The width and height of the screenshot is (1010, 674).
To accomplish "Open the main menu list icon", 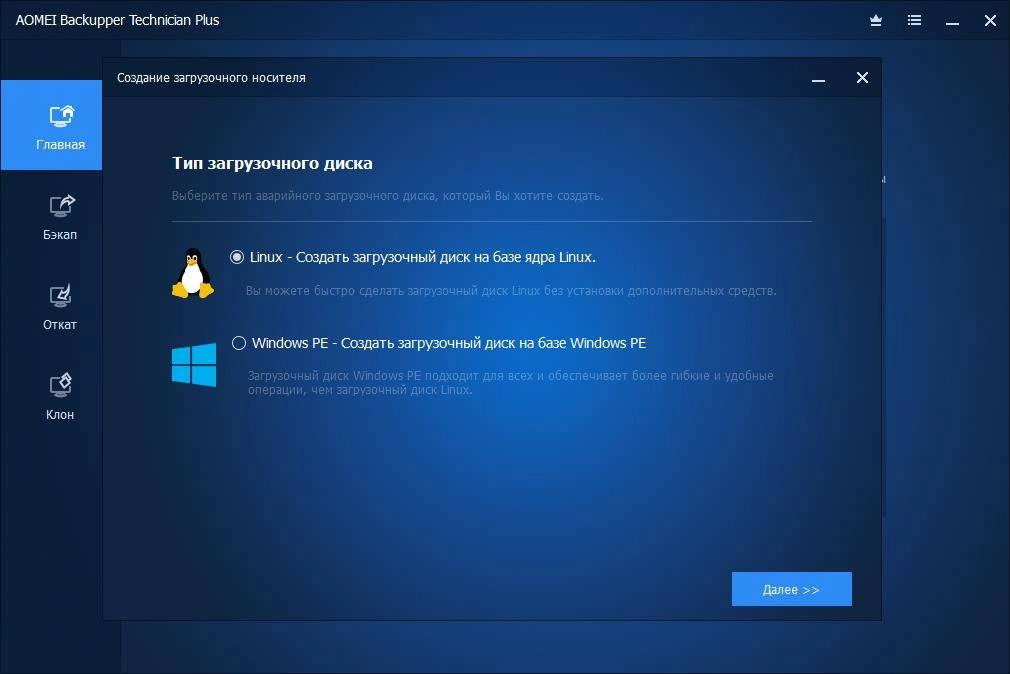I will (x=914, y=21).
